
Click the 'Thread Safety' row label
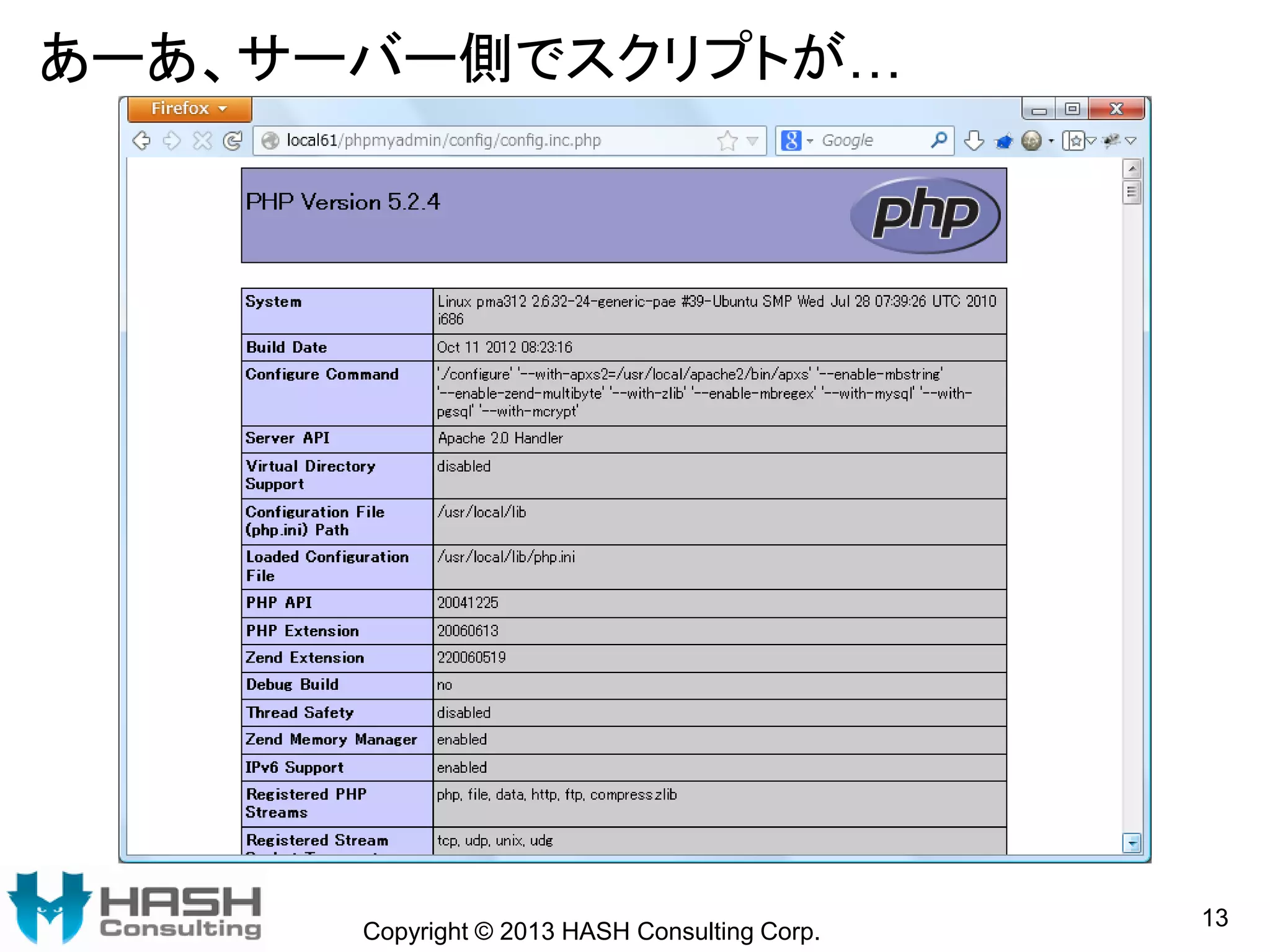click(x=300, y=713)
